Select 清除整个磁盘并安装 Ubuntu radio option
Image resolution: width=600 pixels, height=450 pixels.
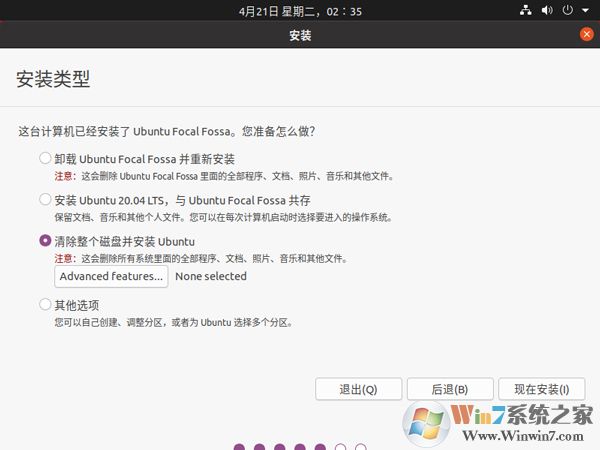tap(45, 240)
